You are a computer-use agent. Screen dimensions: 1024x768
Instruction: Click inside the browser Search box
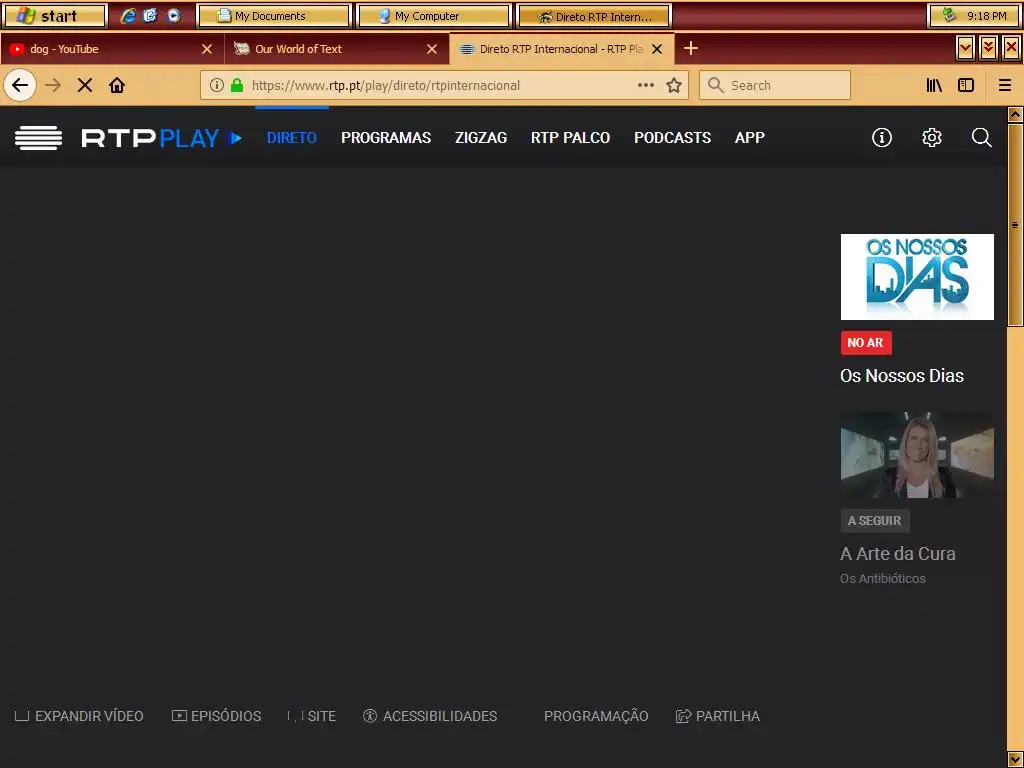point(775,85)
